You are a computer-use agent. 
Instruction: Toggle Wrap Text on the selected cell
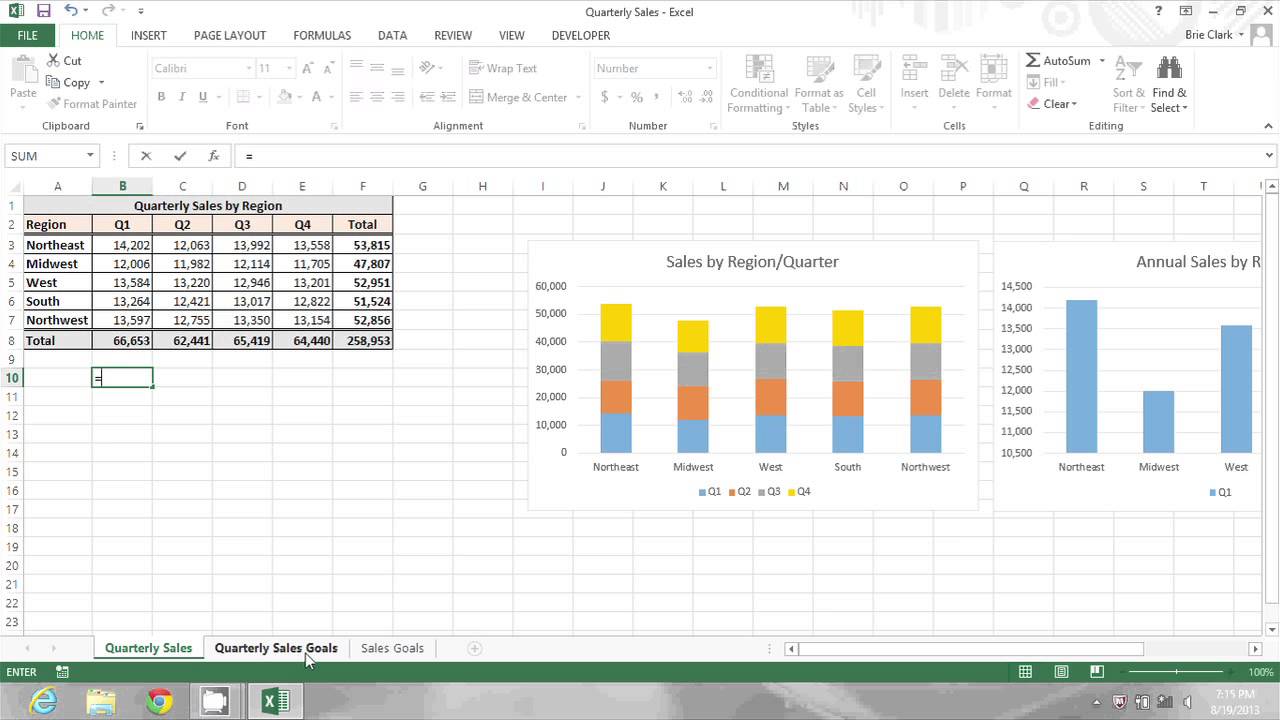tap(505, 68)
